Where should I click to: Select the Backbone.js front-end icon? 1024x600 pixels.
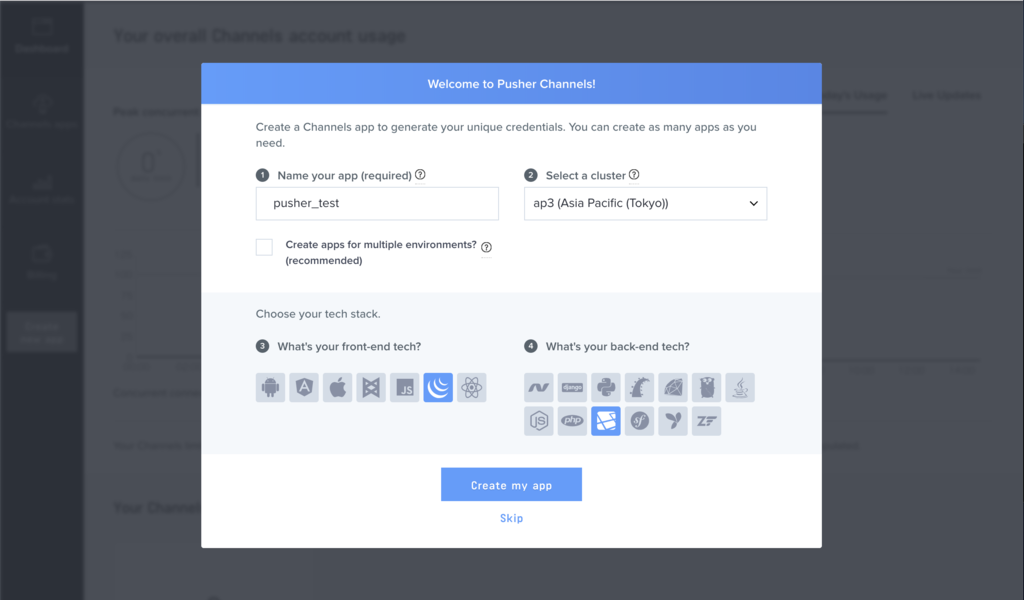pyautogui.click(x=371, y=388)
